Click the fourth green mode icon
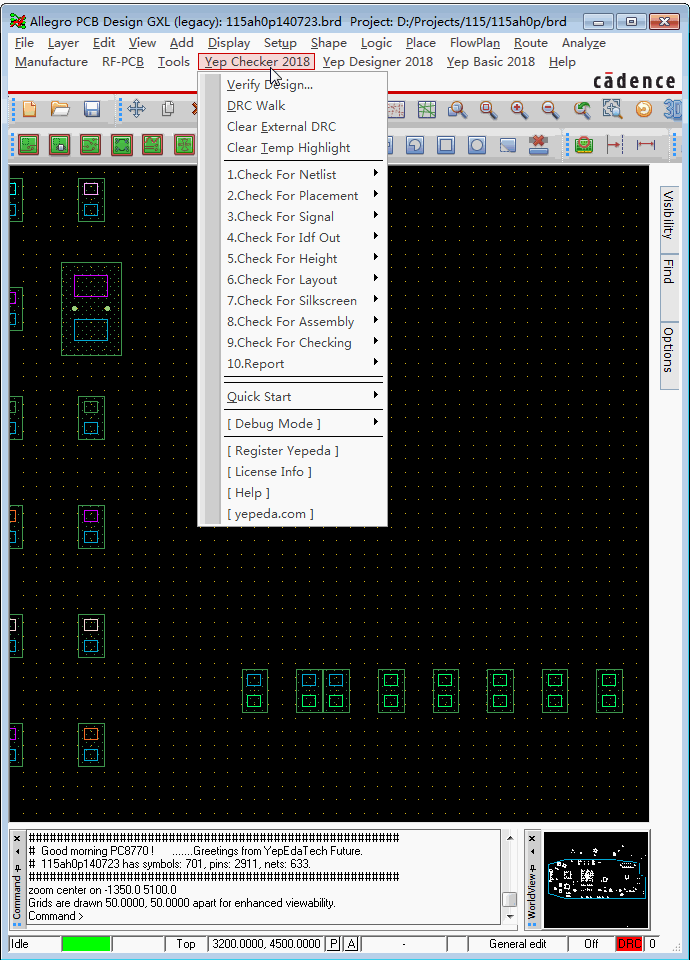Image resolution: width=690 pixels, height=960 pixels. point(122,145)
